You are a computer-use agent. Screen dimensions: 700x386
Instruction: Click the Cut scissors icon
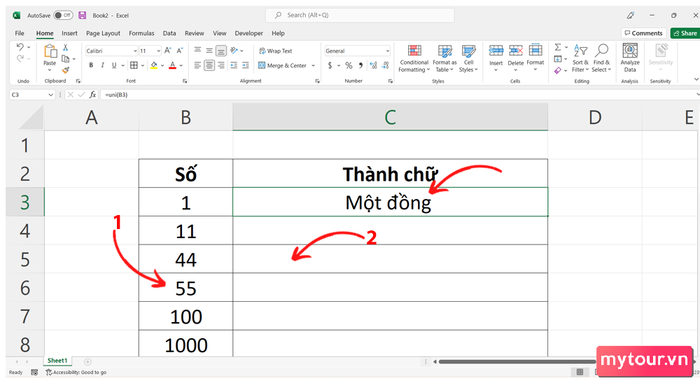click(65, 47)
